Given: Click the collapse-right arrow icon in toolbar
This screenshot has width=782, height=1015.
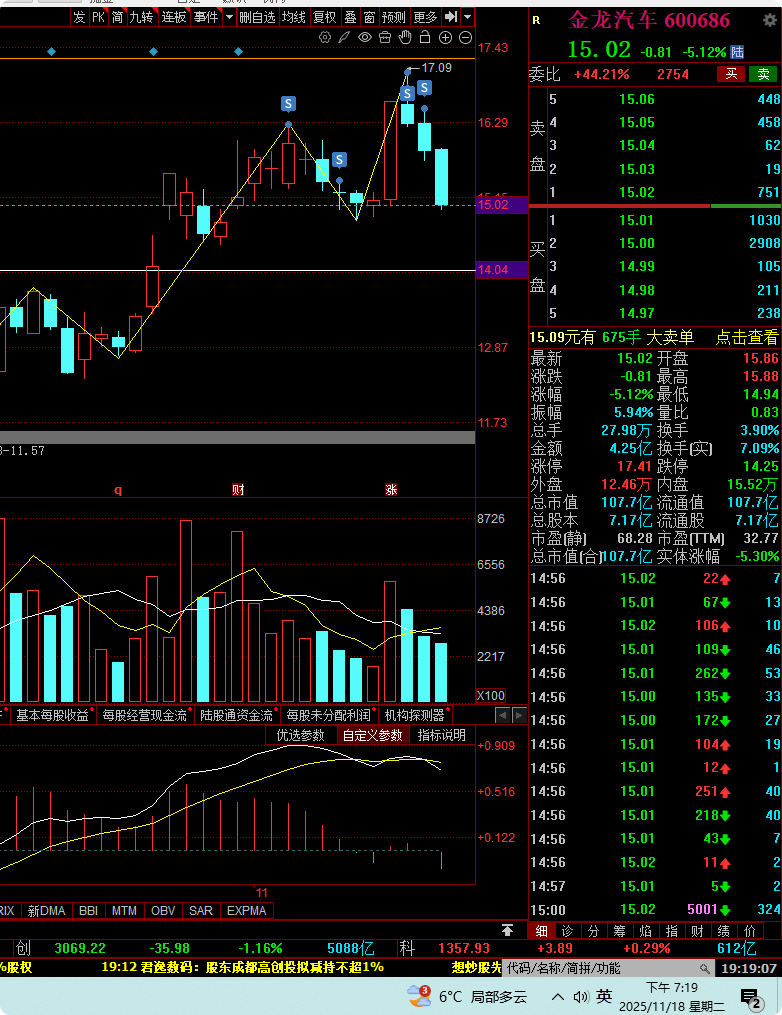Looking at the screenshot, I should pyautogui.click(x=451, y=17).
